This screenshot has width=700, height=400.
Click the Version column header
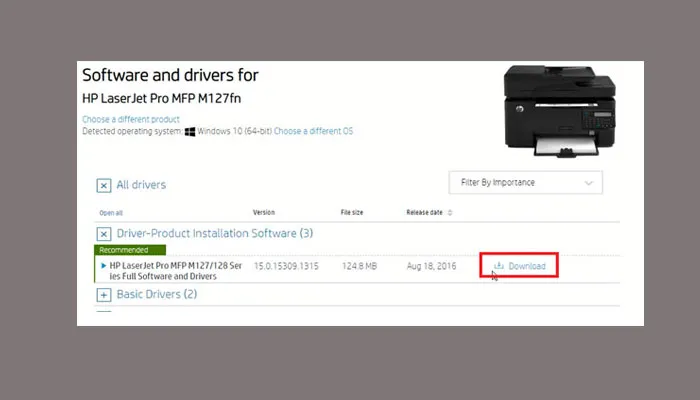pyautogui.click(x=264, y=212)
